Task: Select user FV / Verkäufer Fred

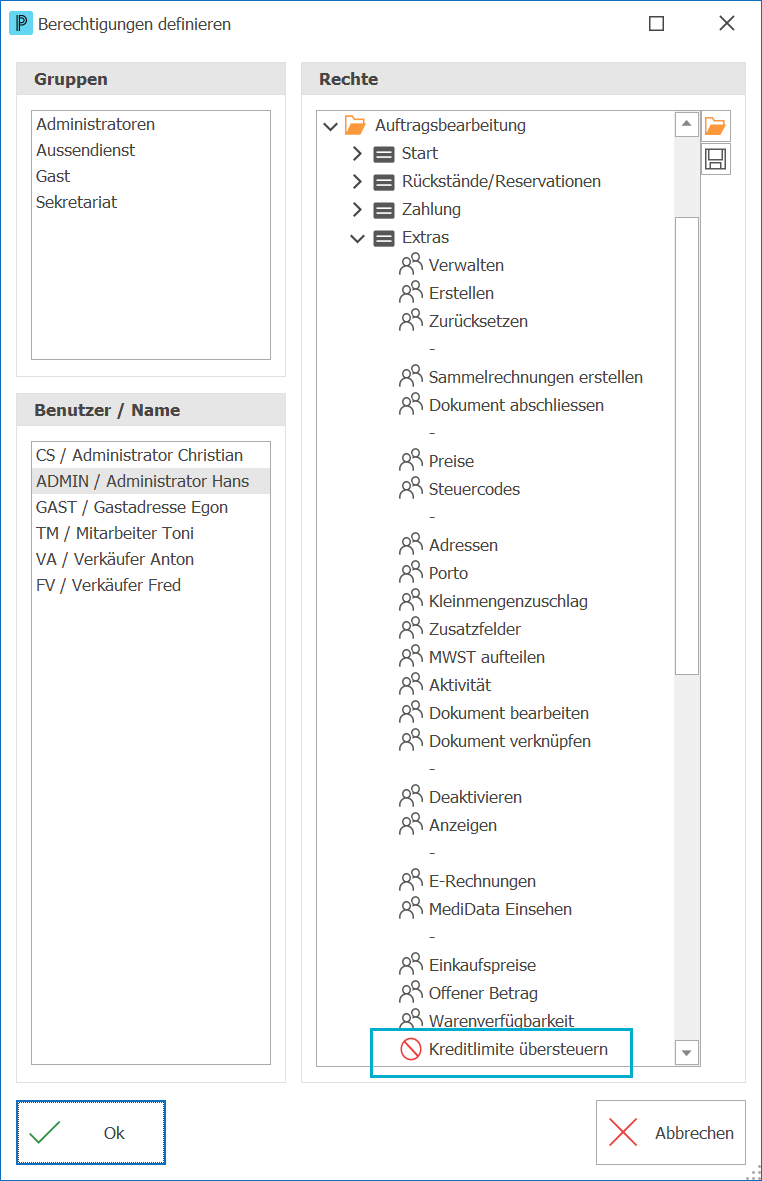Action: pos(151,585)
